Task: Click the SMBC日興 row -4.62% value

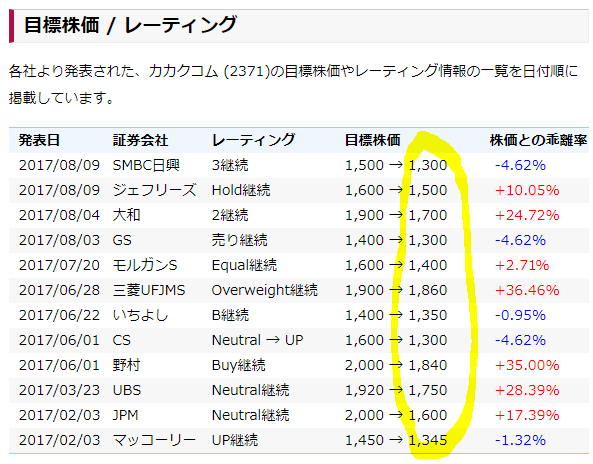Action: (x=520, y=165)
